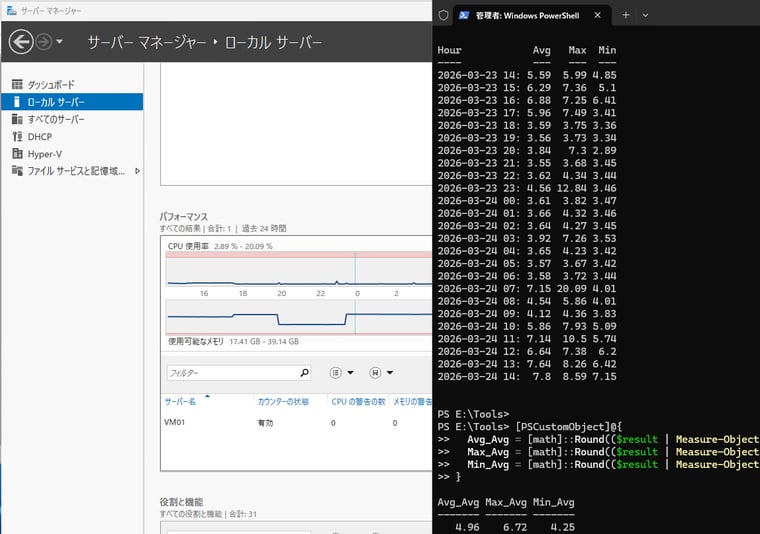This screenshot has width=760, height=534.
Task: Click the file services icon in sidebar
Action: point(17,171)
